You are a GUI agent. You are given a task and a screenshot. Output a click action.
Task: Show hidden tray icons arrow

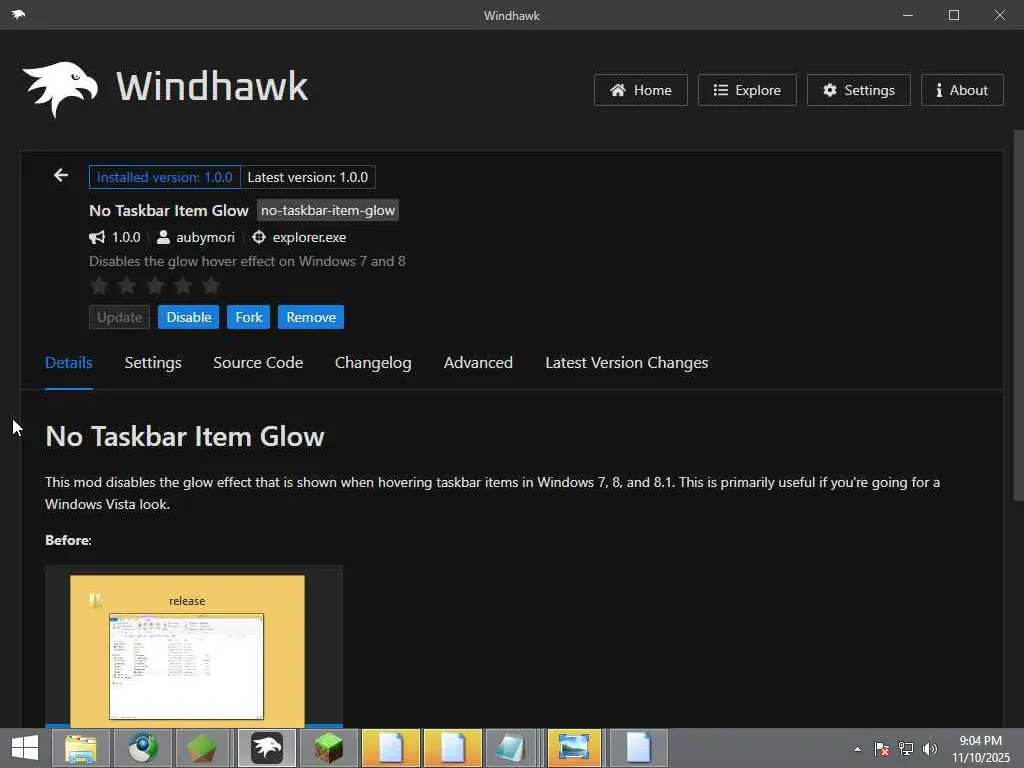857,749
